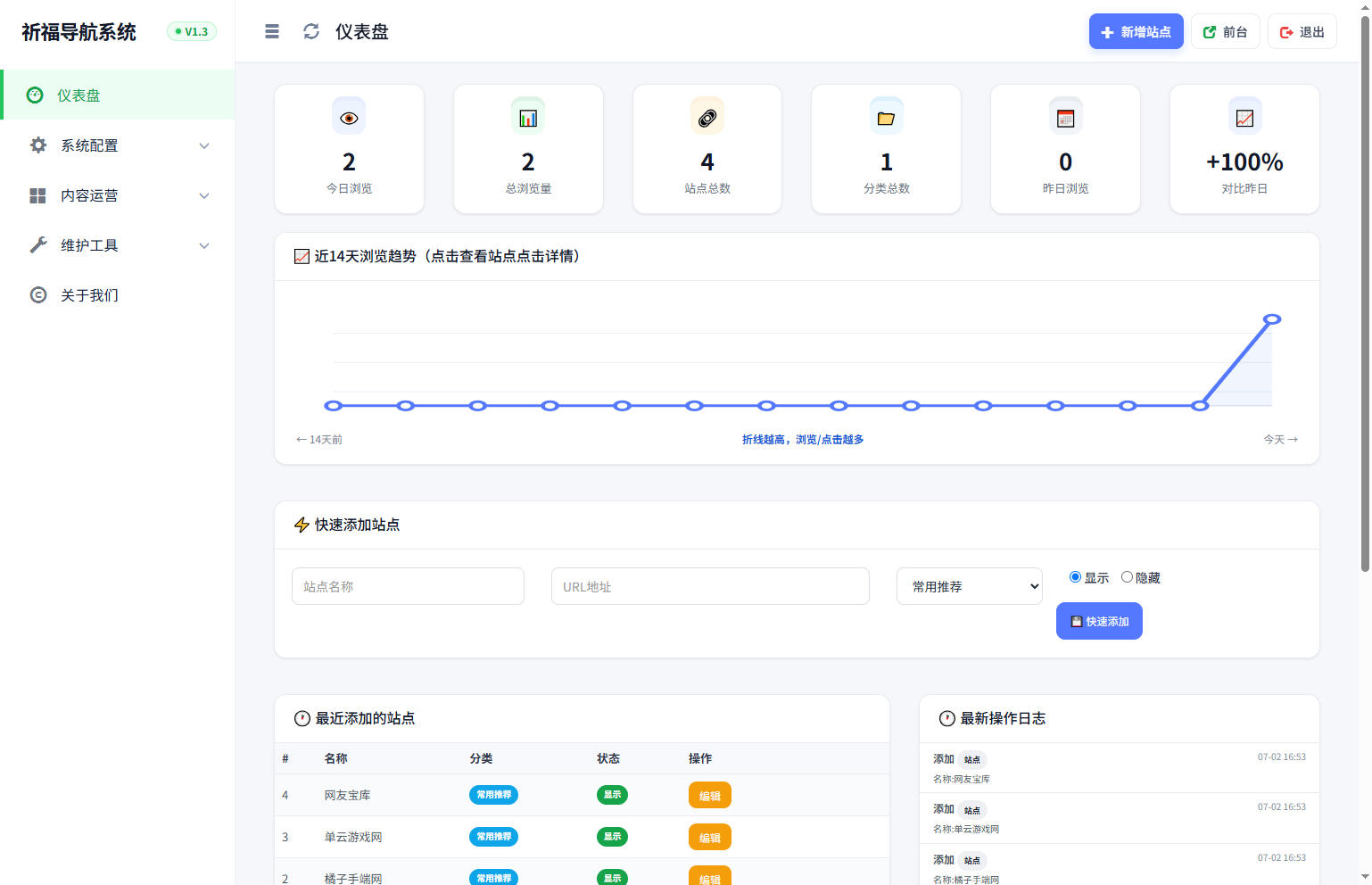Expand the 内容运营 chevron
Viewport: 1372px width, 885px height.
(204, 195)
